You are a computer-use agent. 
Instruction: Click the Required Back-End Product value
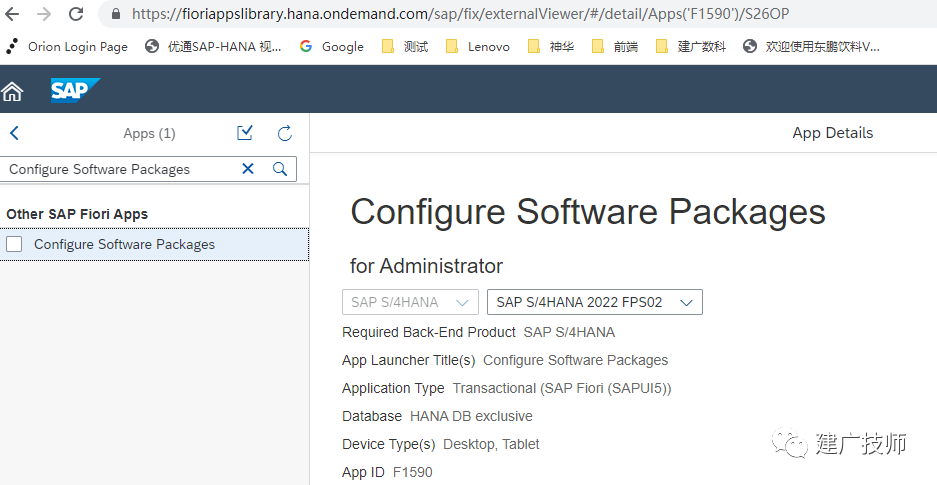pyautogui.click(x=569, y=331)
